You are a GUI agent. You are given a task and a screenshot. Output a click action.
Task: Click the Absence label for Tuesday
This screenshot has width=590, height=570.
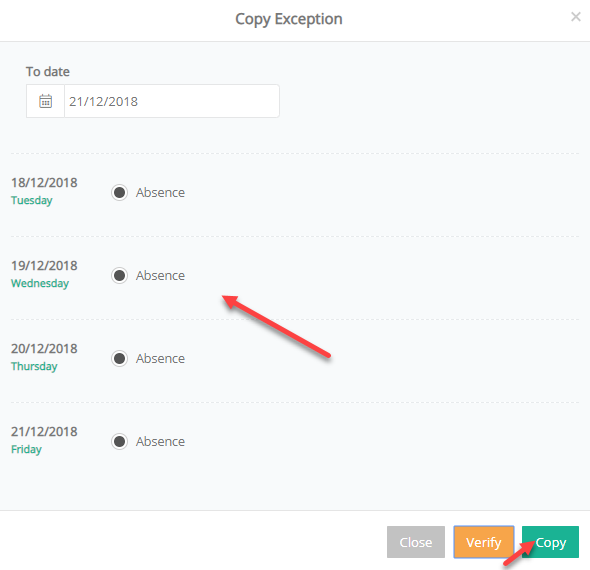pyautogui.click(x=160, y=193)
